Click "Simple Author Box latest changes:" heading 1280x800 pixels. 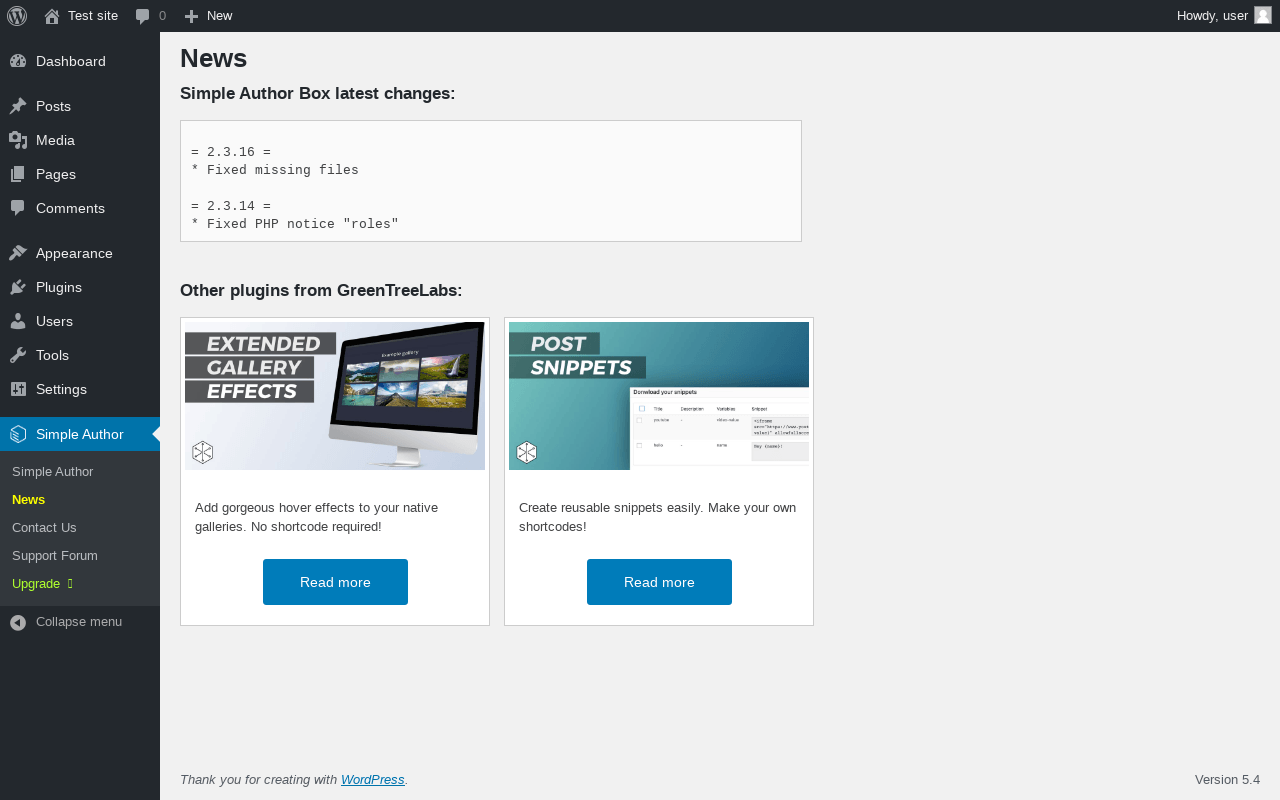pyautogui.click(x=317, y=93)
